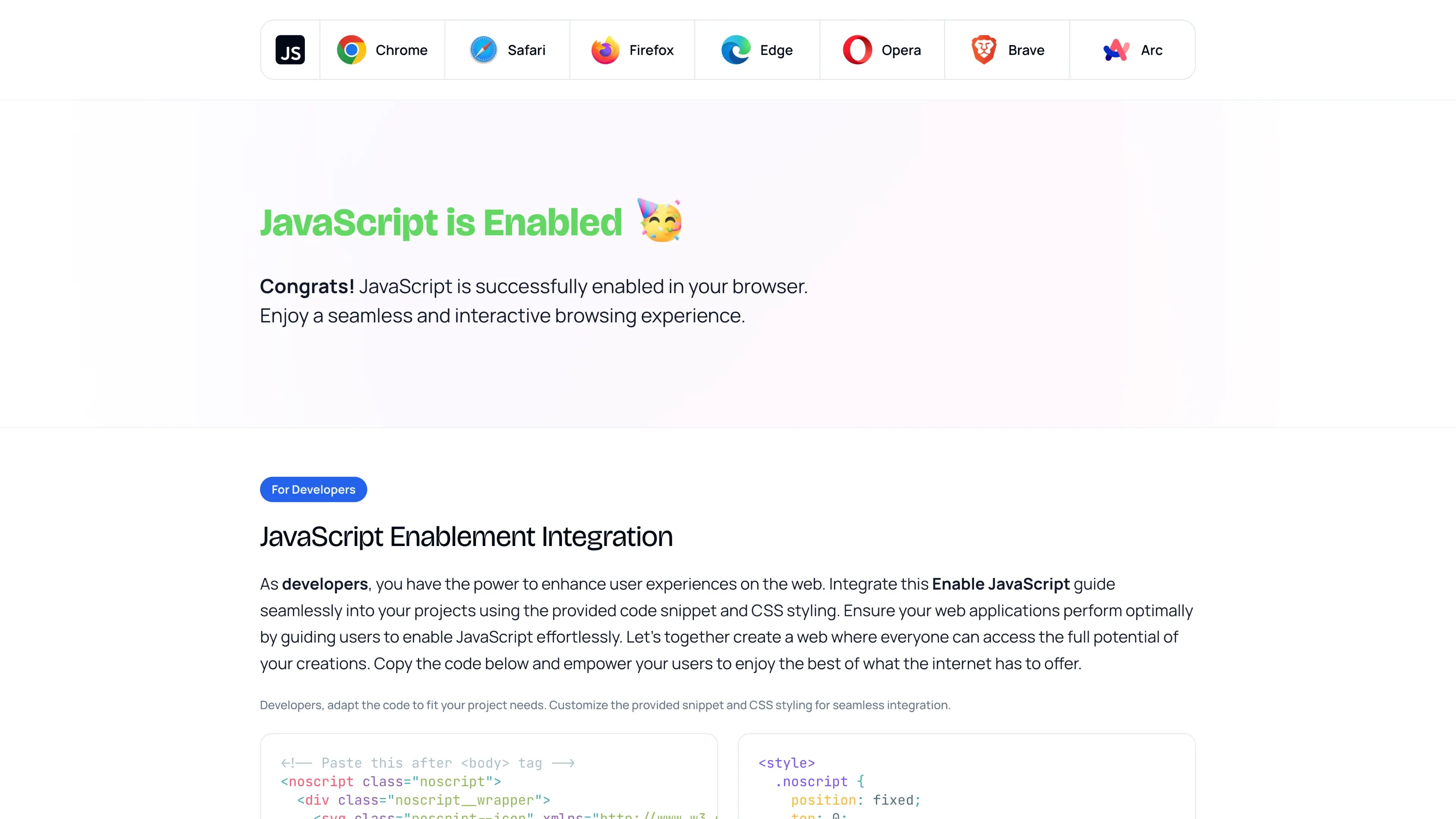Click the bold word developers
Screen dimensions: 1456x819
(325, 584)
